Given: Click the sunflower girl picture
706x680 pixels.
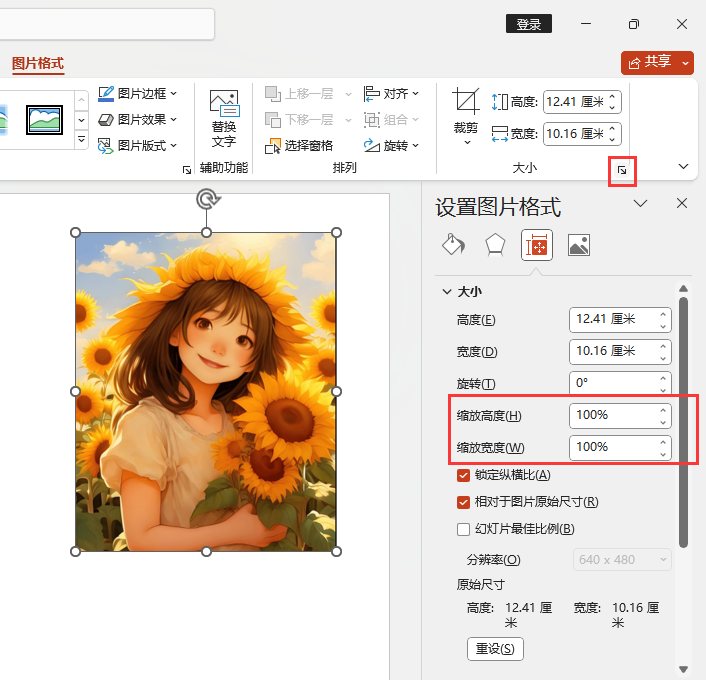Looking at the screenshot, I should 206,392.
